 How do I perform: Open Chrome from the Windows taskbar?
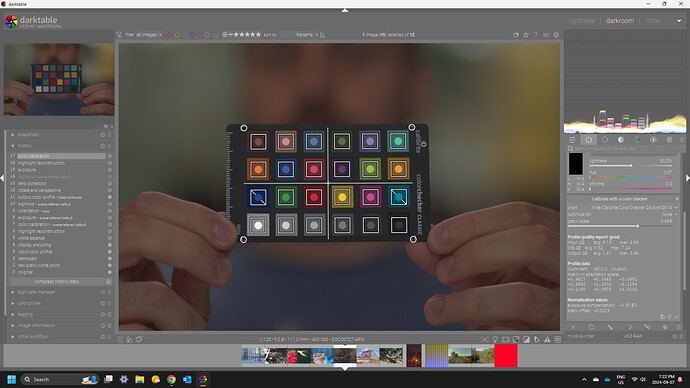(171, 379)
